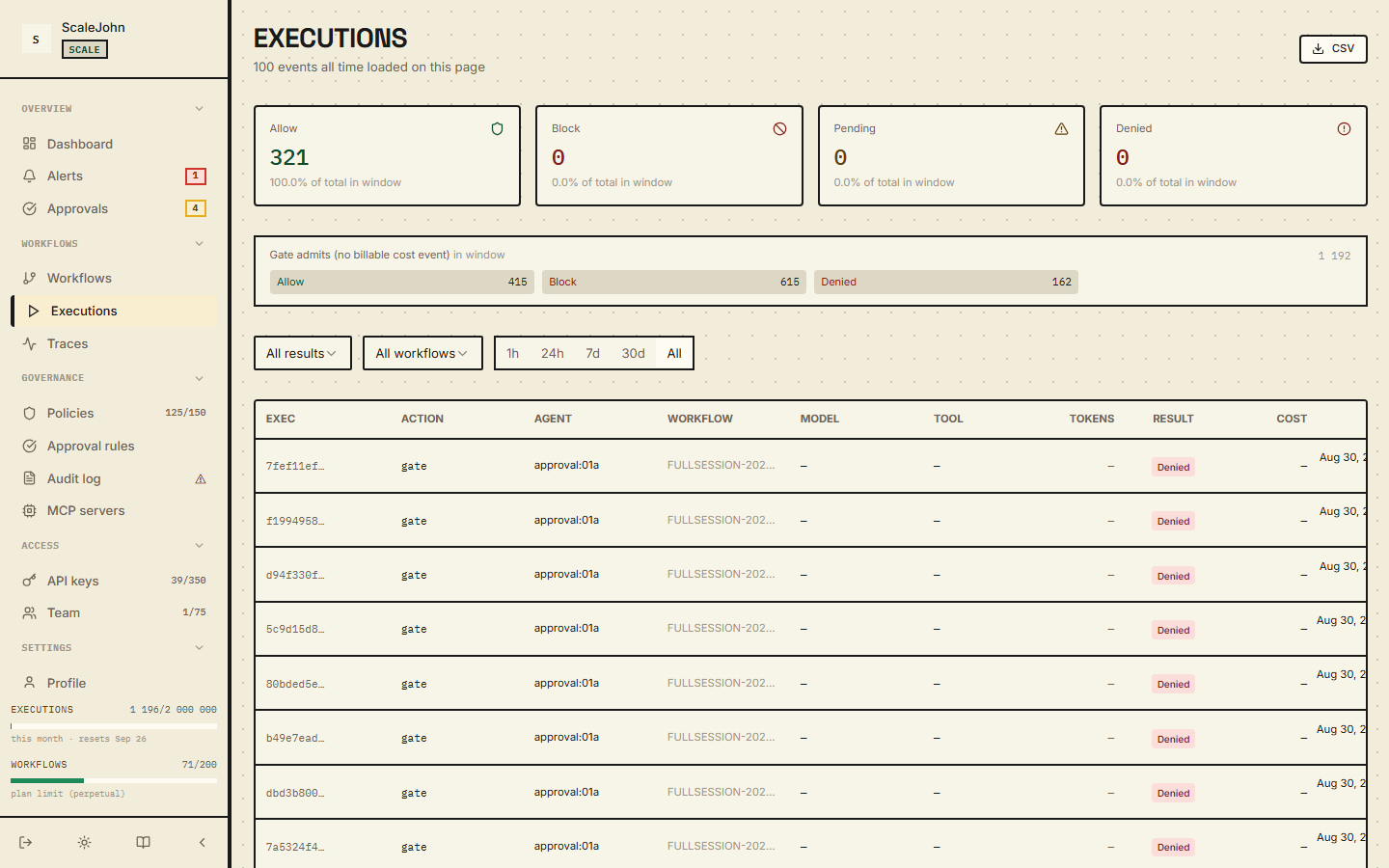Viewport: 1389px width, 868px height.
Task: Sort by AGENT column header
Action: coord(553,419)
